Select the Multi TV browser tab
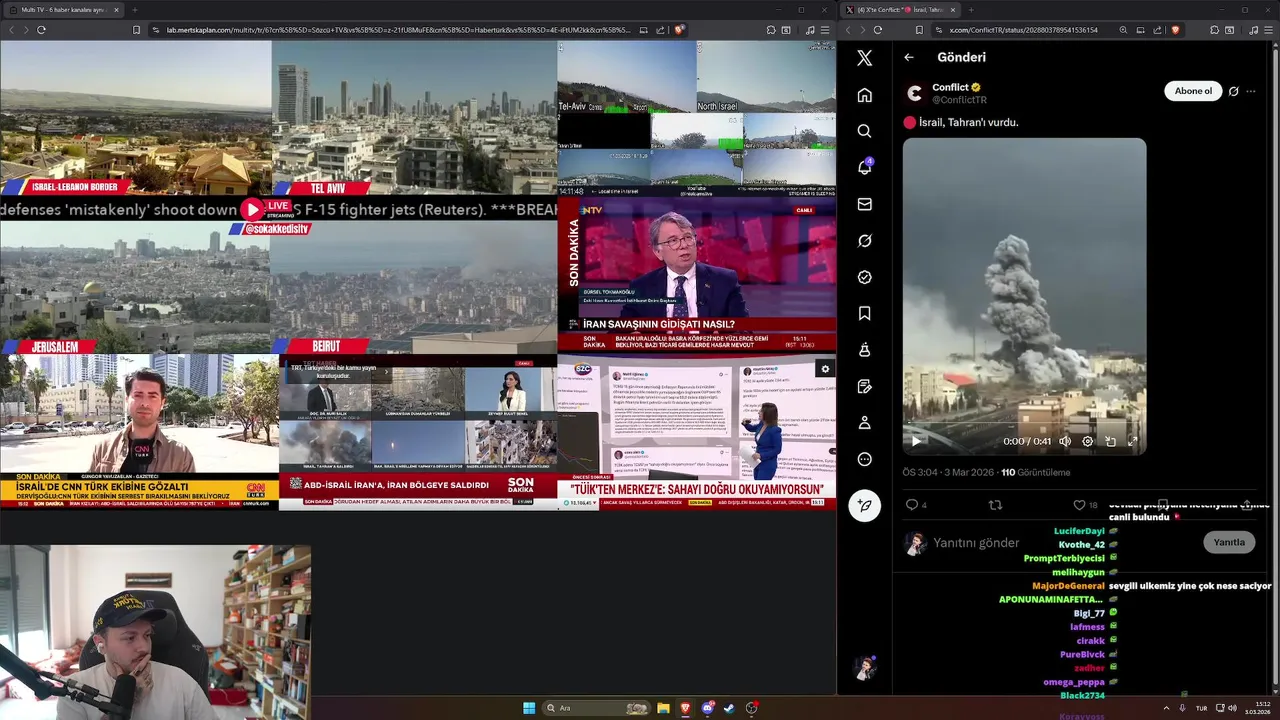Image resolution: width=1280 pixels, height=720 pixels. pyautogui.click(x=62, y=10)
